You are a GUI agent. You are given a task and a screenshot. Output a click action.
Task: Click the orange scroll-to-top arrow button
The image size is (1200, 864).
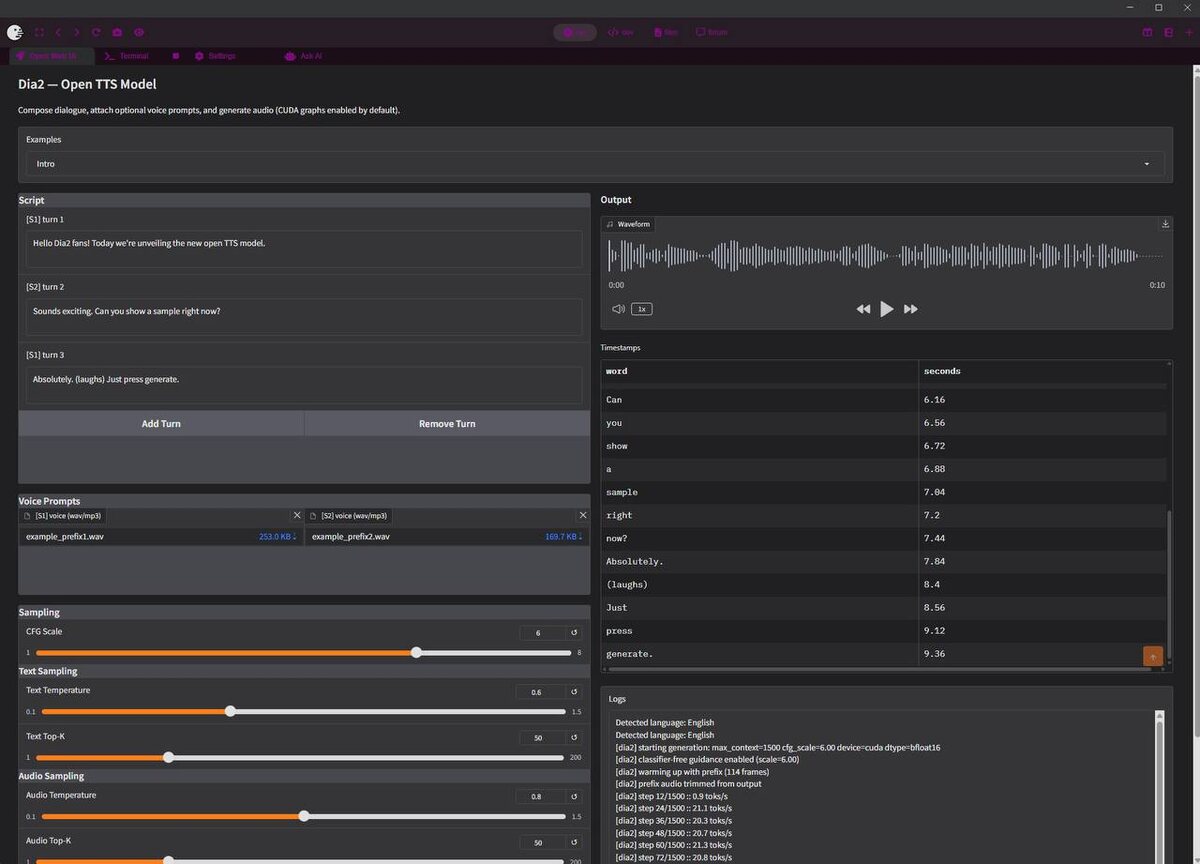(x=1152, y=656)
